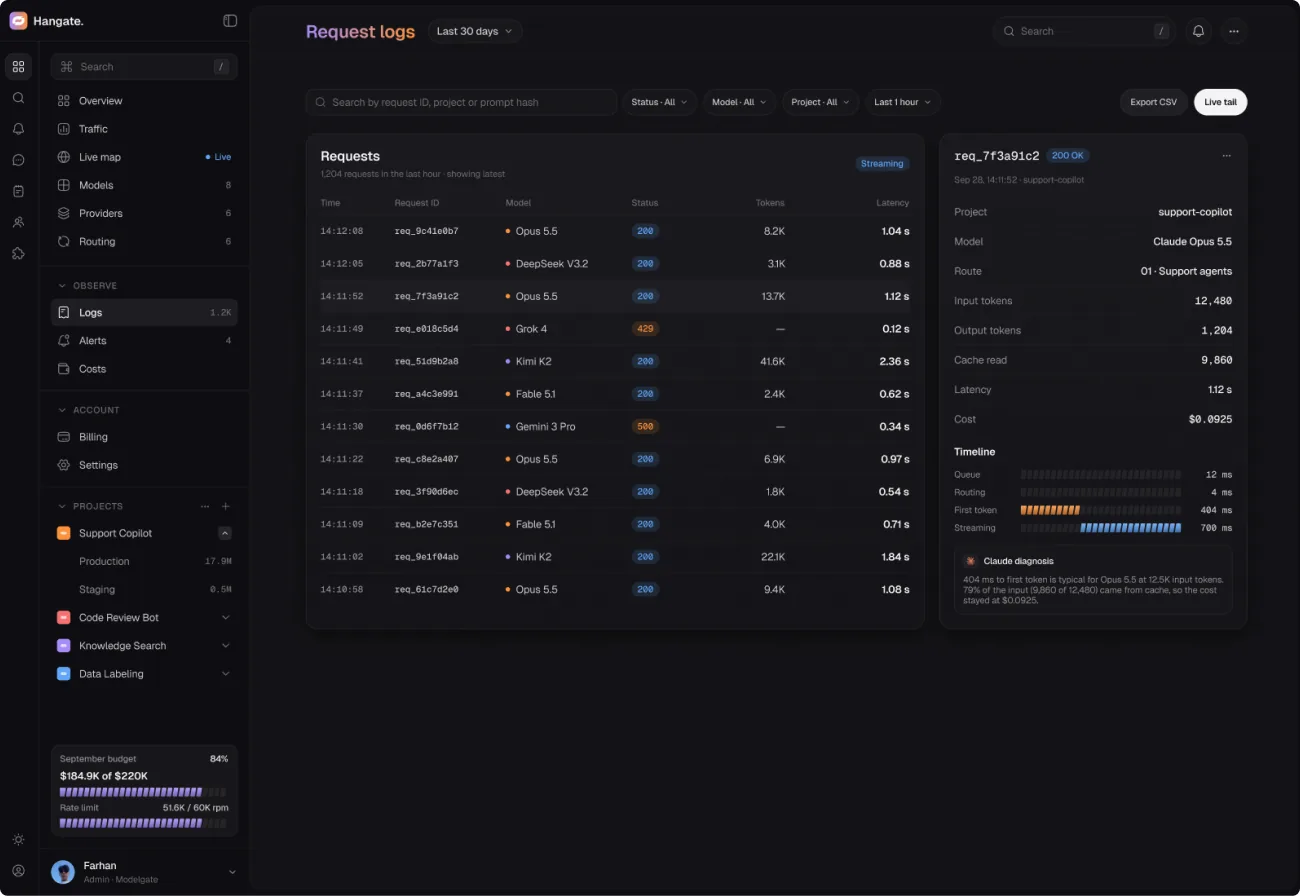Open notifications bell in the top header
Image resolution: width=1300 pixels, height=896 pixels.
(1198, 31)
